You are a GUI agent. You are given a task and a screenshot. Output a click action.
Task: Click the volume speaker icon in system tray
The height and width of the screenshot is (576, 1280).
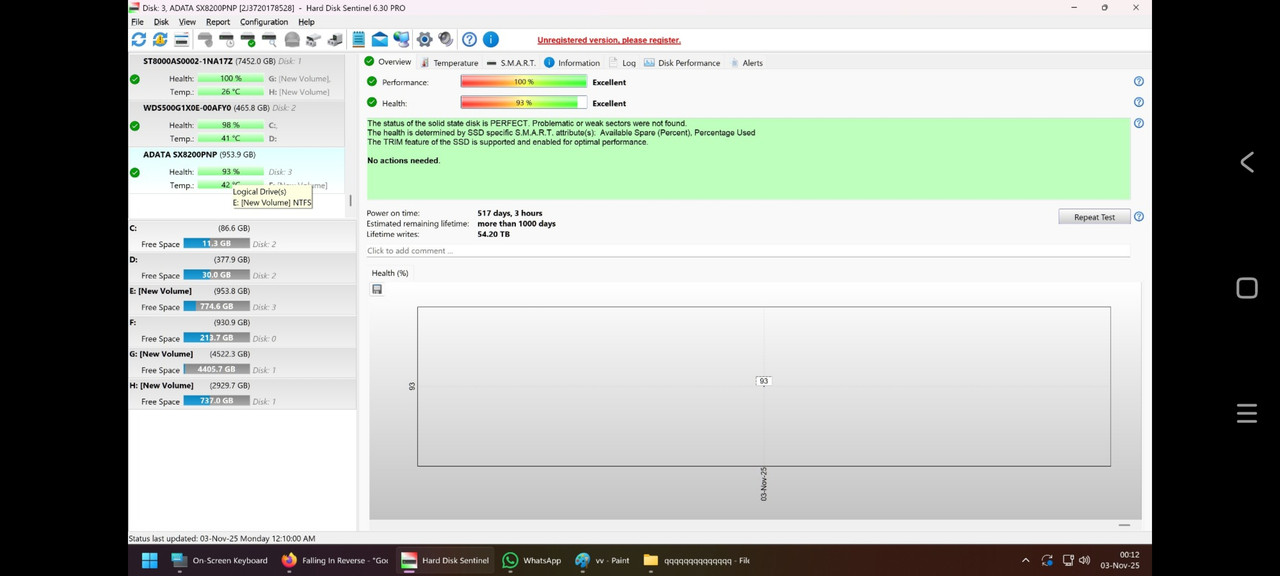(x=1085, y=560)
